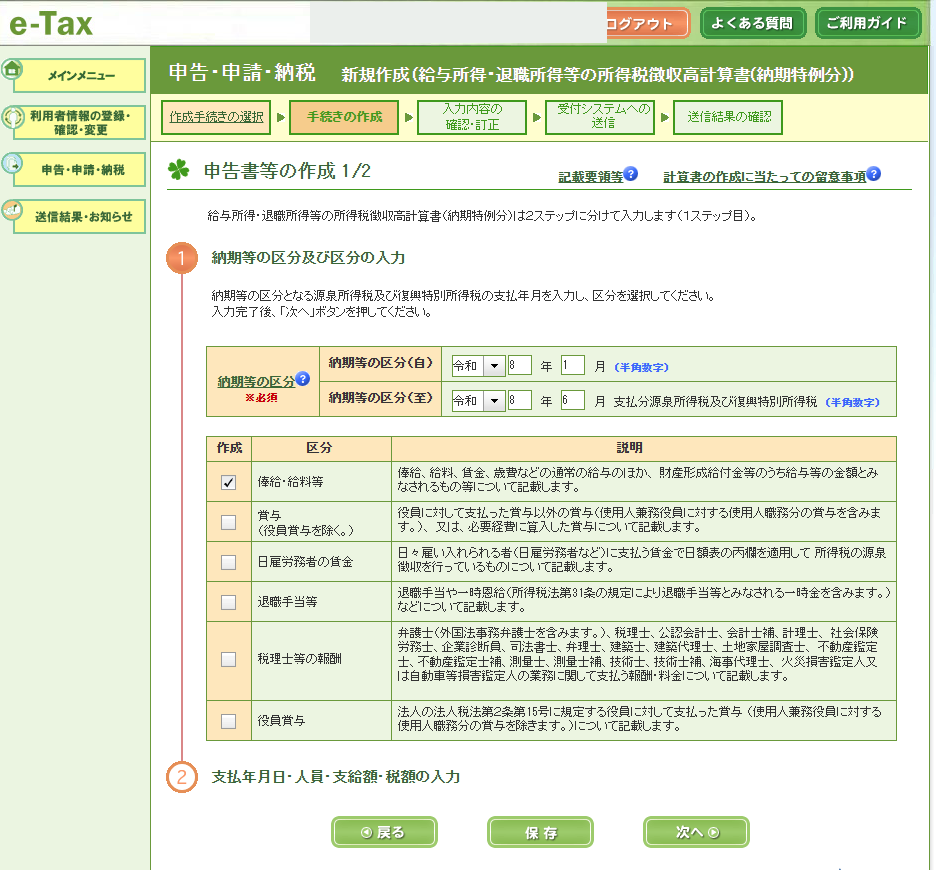This screenshot has width=936, height=870.
Task: Open 計算書の作成に当たっての留意事項 link
Action: (x=765, y=177)
